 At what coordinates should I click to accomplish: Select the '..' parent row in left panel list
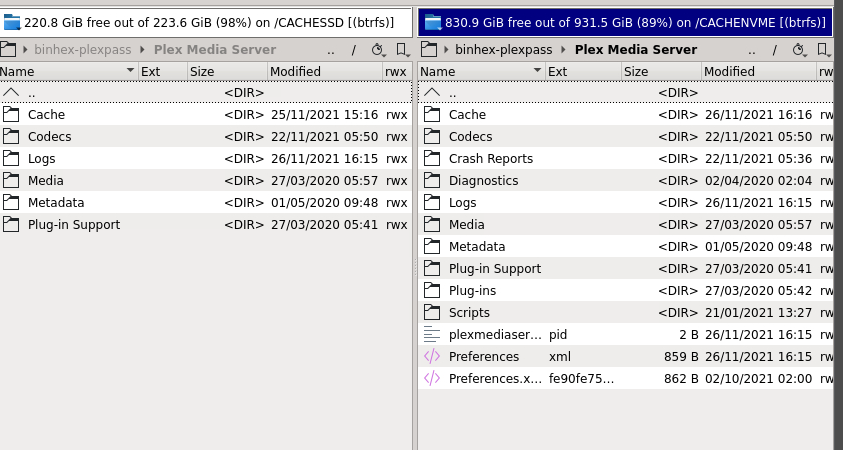pos(206,92)
